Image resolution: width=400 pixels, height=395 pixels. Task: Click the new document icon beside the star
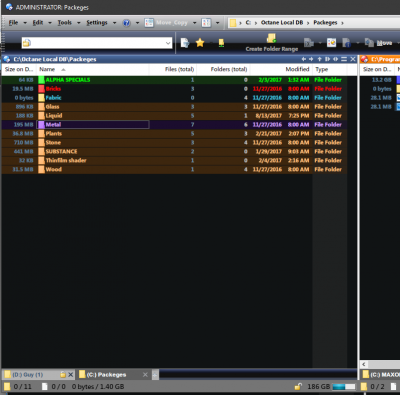point(185,43)
